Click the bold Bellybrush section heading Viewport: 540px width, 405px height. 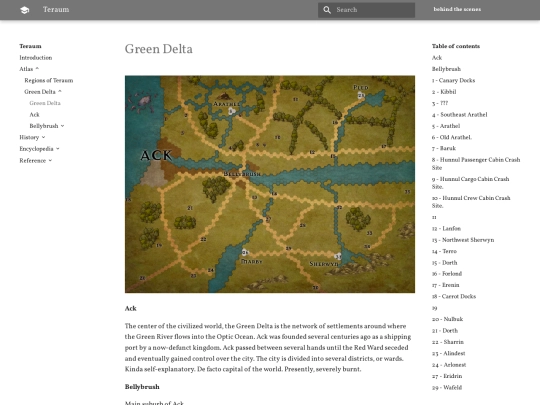142,387
